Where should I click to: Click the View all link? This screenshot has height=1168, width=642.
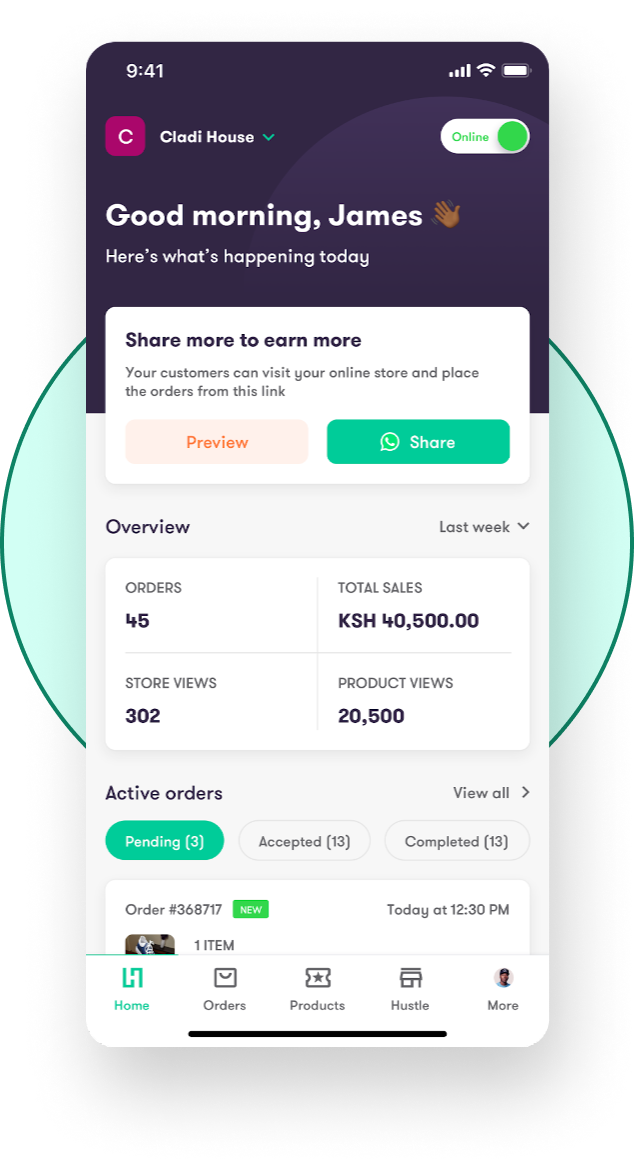tap(481, 793)
